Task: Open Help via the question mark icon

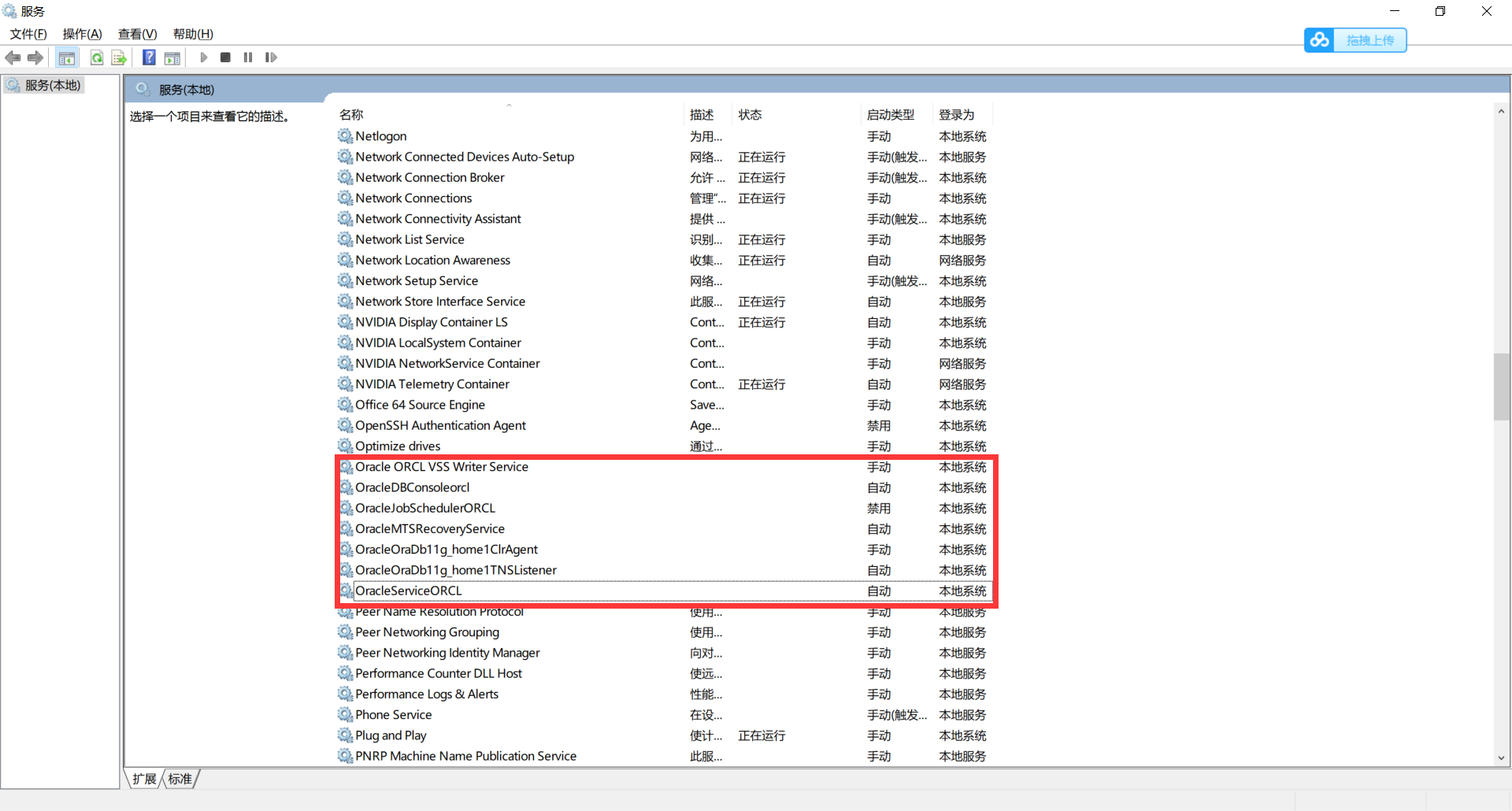Action: (149, 57)
